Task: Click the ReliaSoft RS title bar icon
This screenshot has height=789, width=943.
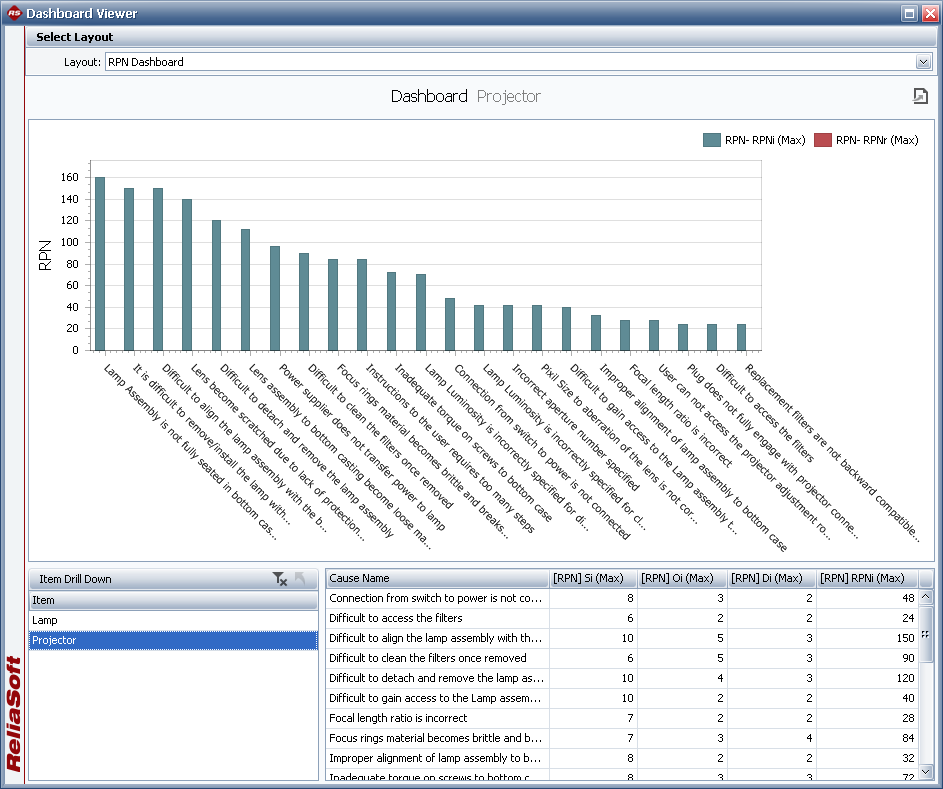Action: [12, 13]
